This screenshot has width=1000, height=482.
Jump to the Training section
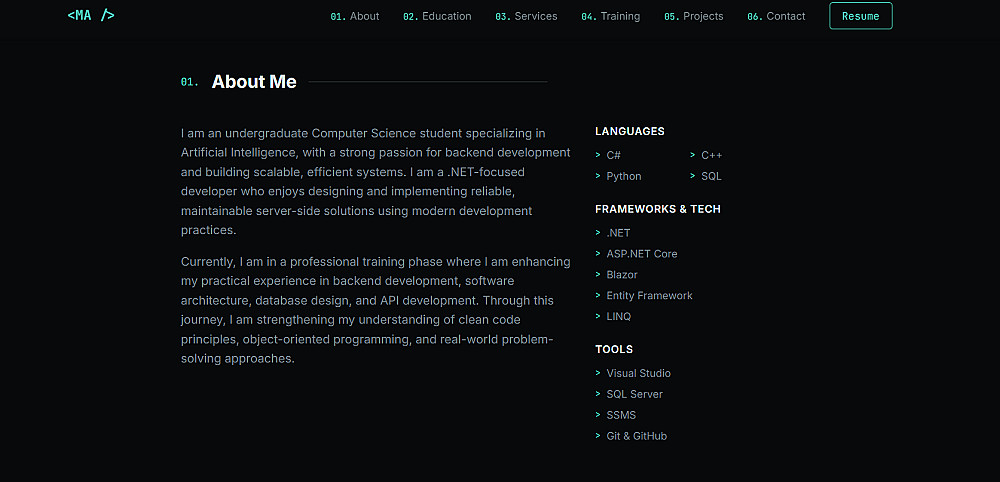pyautogui.click(x=610, y=16)
